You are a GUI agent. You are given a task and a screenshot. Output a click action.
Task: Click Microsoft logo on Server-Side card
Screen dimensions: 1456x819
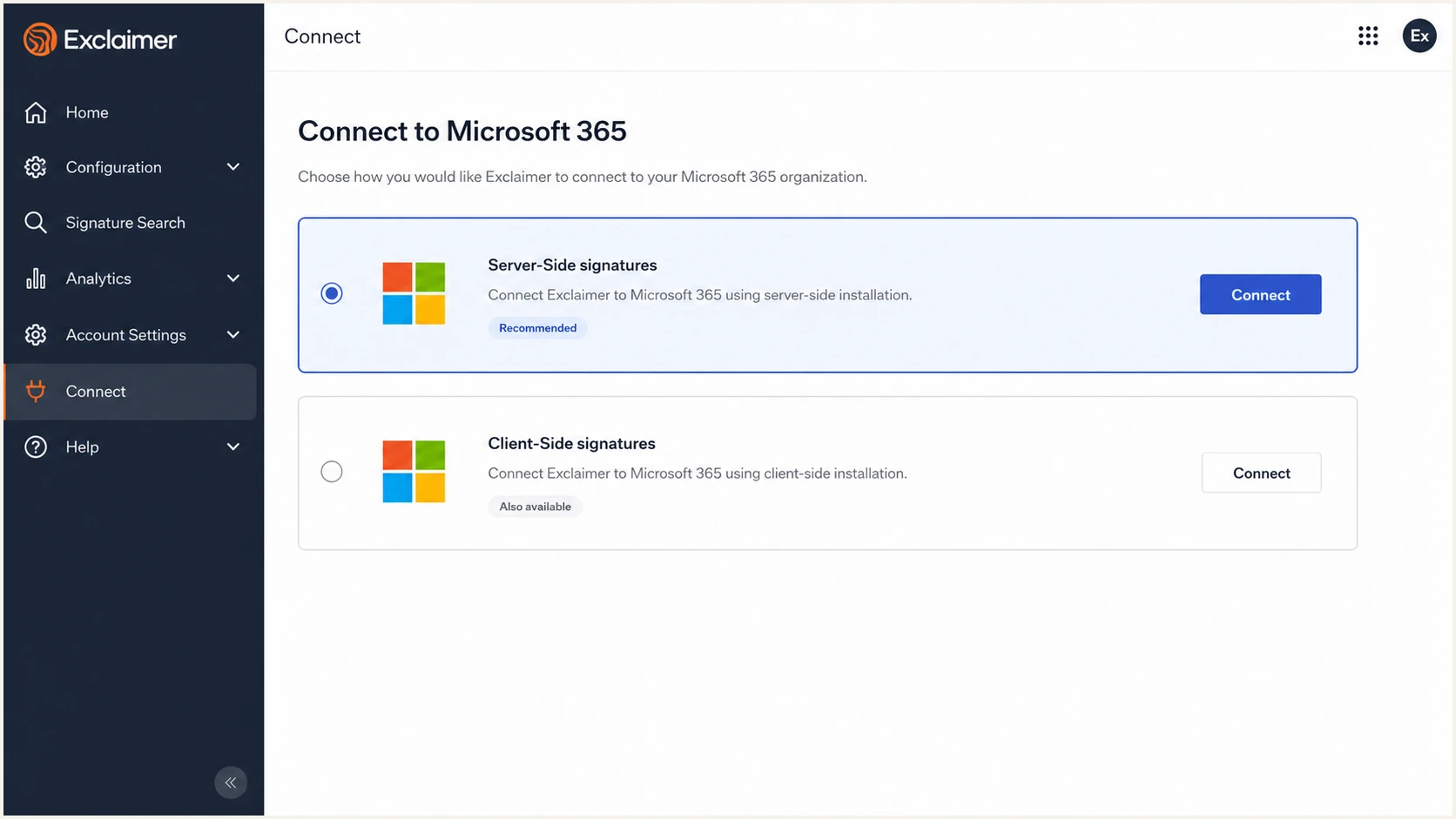pos(414,293)
